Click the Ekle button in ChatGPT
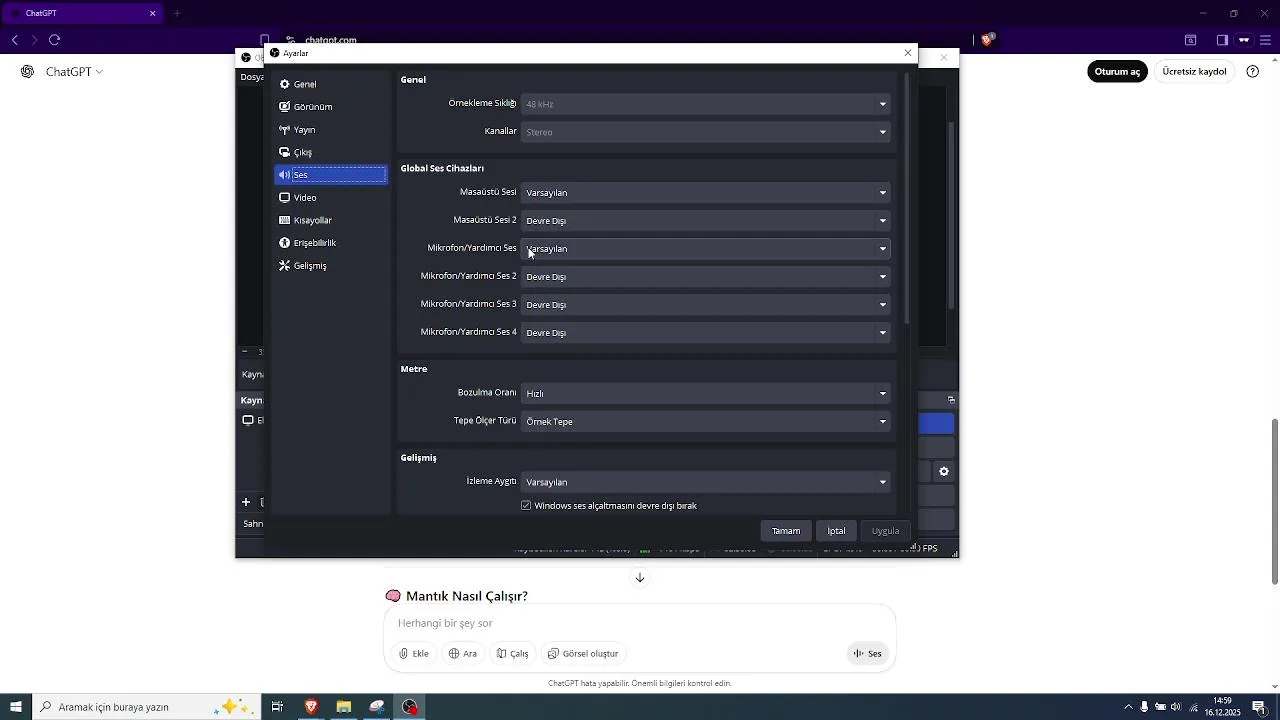 (414, 654)
